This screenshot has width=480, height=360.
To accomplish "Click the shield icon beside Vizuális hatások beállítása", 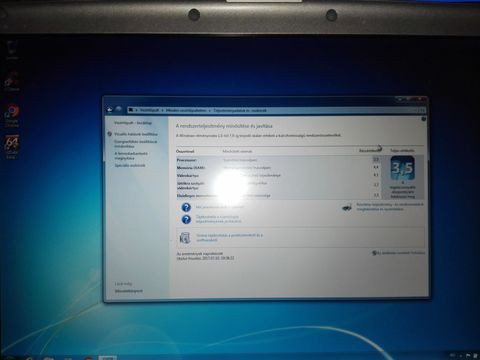I will (x=109, y=134).
